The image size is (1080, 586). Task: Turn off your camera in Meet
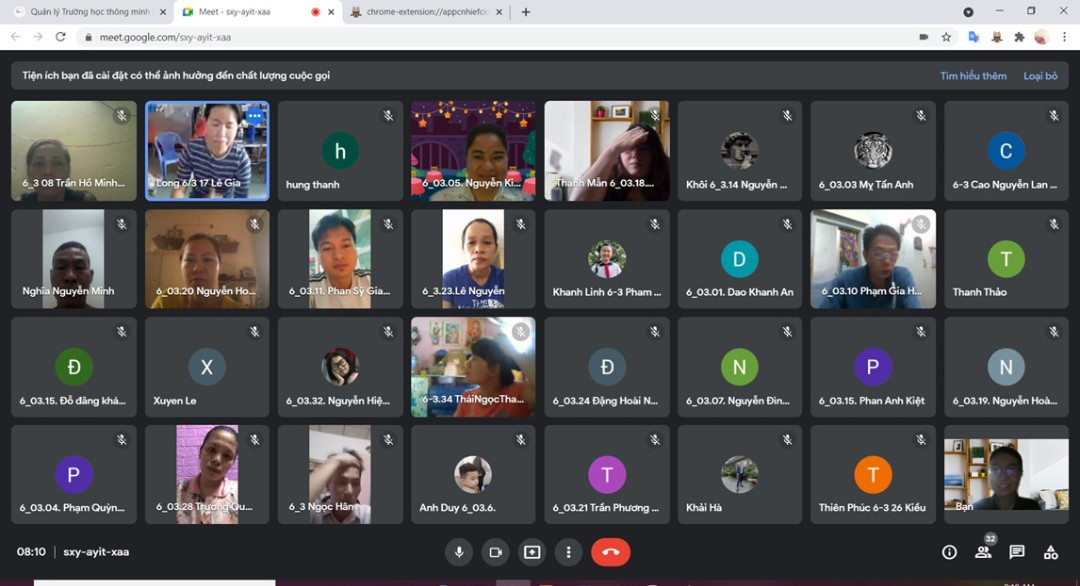495,552
